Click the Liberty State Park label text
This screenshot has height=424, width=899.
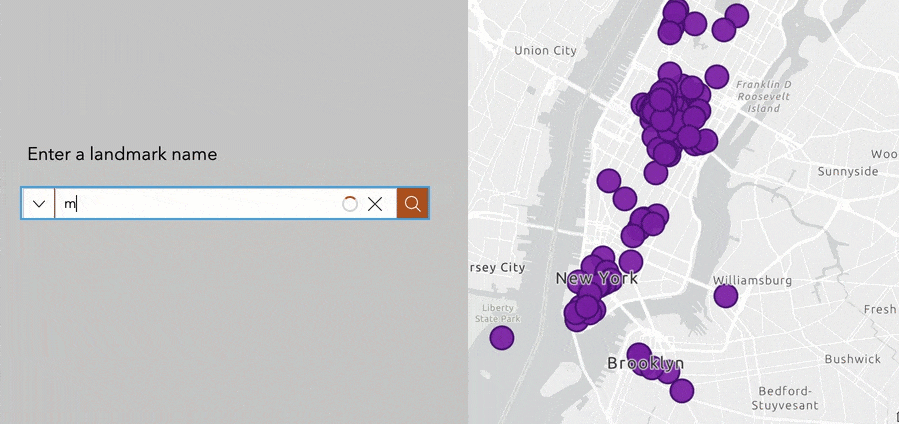(x=498, y=313)
